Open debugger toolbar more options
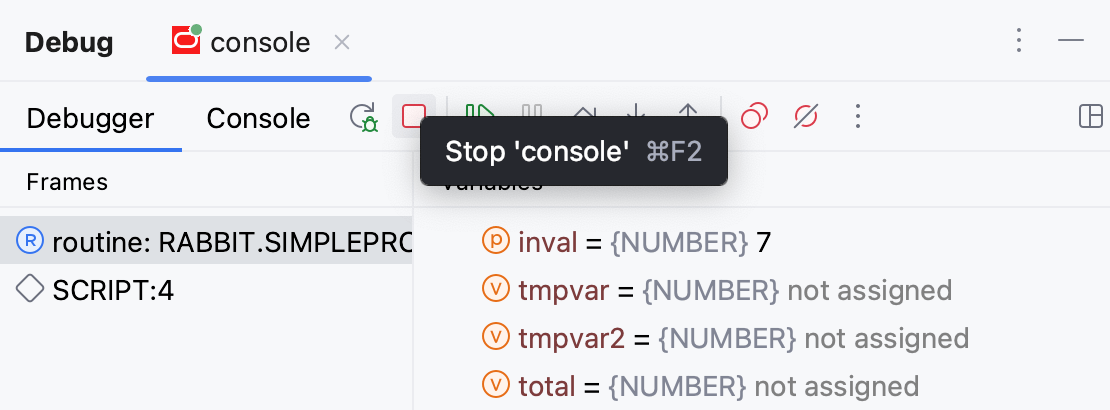This screenshot has width=1110, height=410. pos(857,118)
